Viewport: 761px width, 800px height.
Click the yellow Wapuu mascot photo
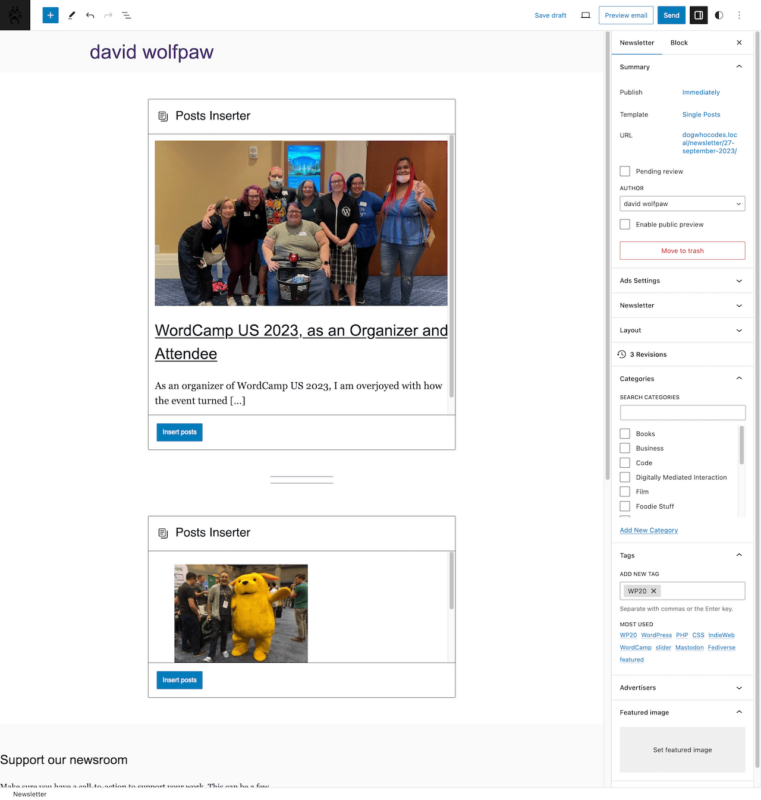[x=241, y=613]
